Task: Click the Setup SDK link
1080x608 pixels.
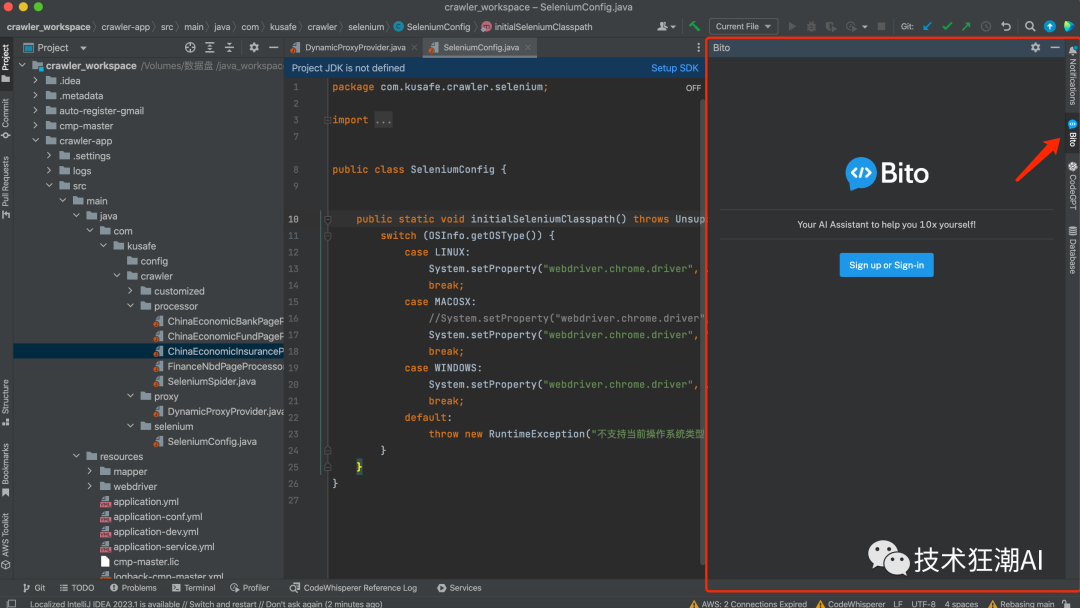Action: coord(674,68)
